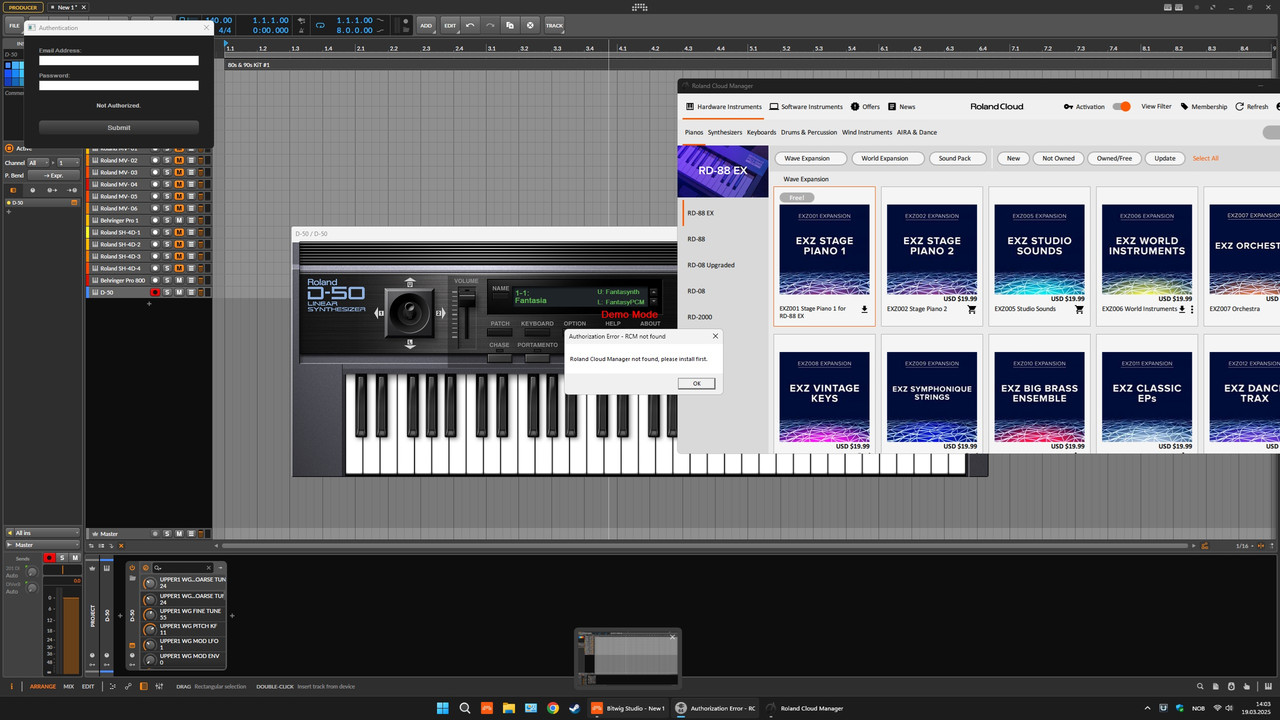Click the patch up arrow on D-50 display
This screenshot has height=720, width=1280.
pos(654,291)
